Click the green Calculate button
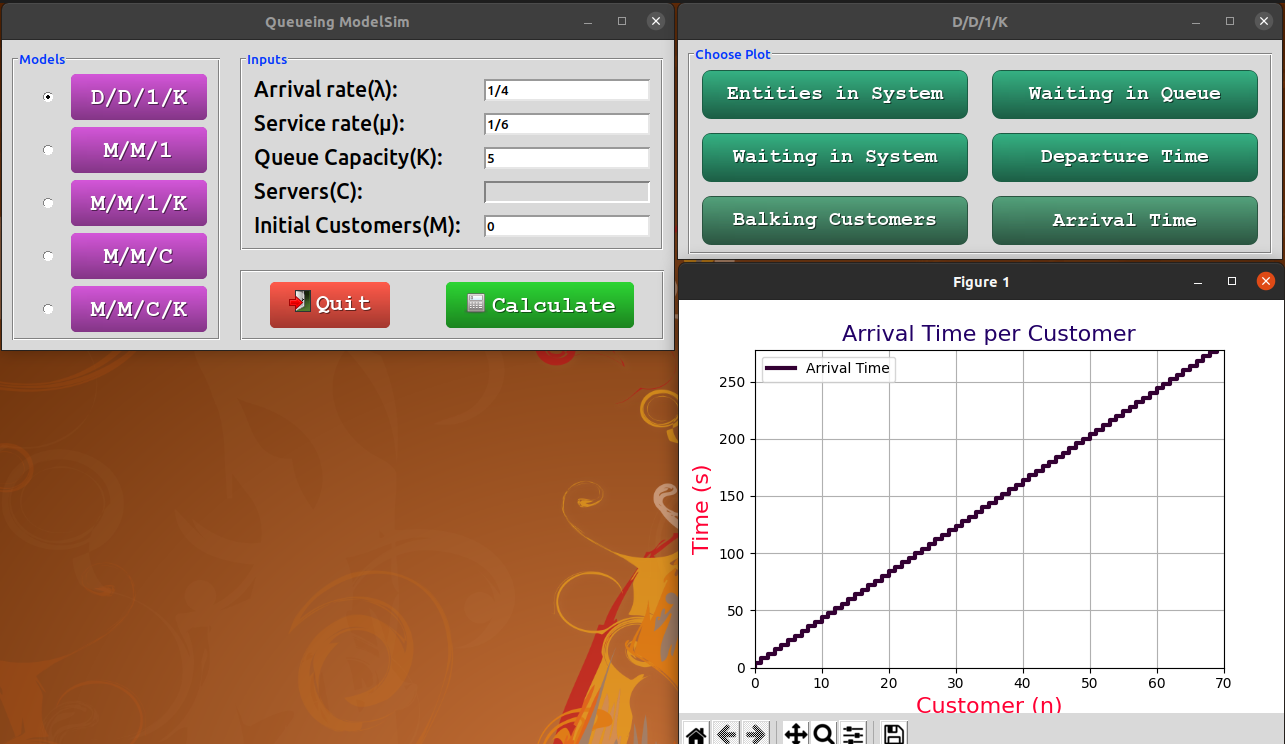Viewport: 1285px width, 744px height. click(540, 305)
